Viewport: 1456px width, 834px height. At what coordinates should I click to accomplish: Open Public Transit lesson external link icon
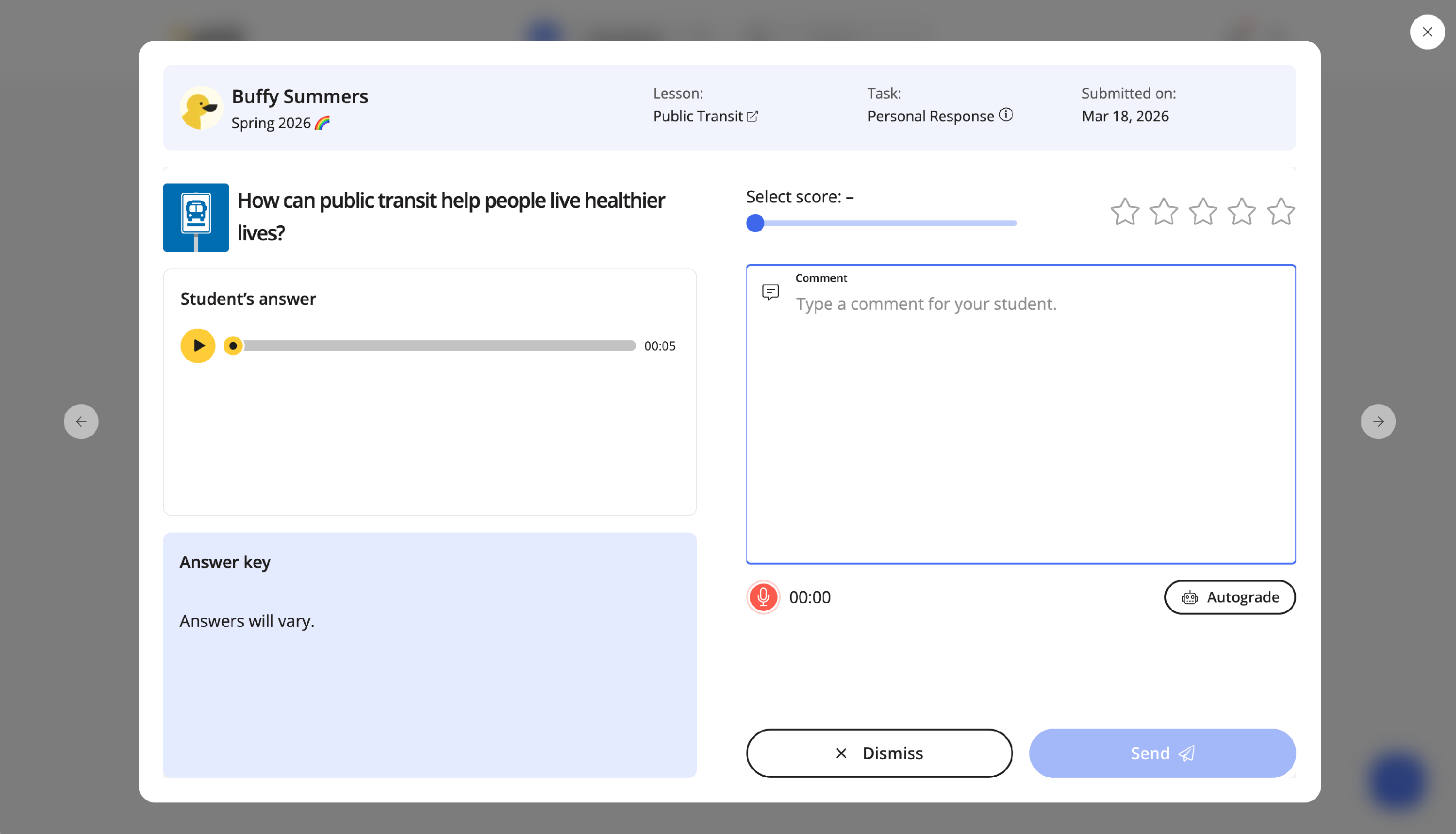[x=752, y=117]
